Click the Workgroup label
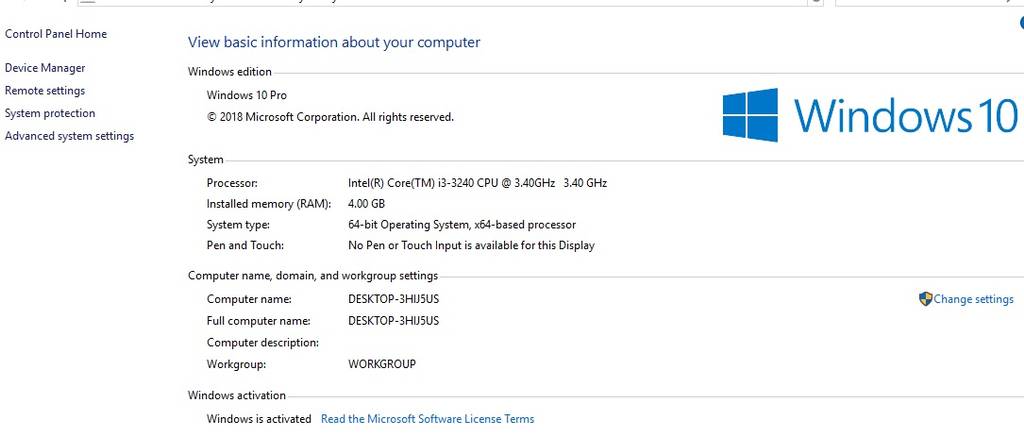Image resolution: width=1024 pixels, height=439 pixels. 236,364
